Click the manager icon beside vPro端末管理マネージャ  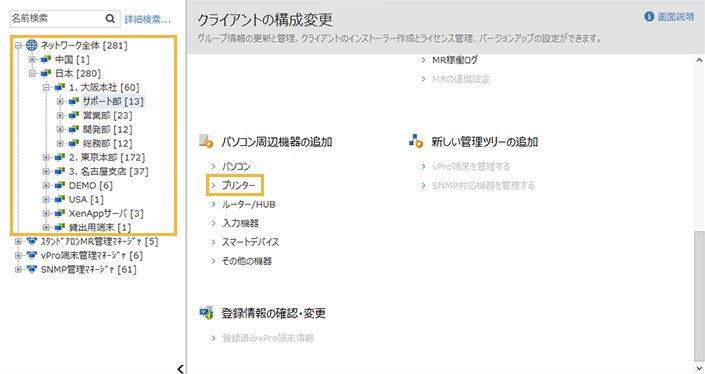[31, 255]
